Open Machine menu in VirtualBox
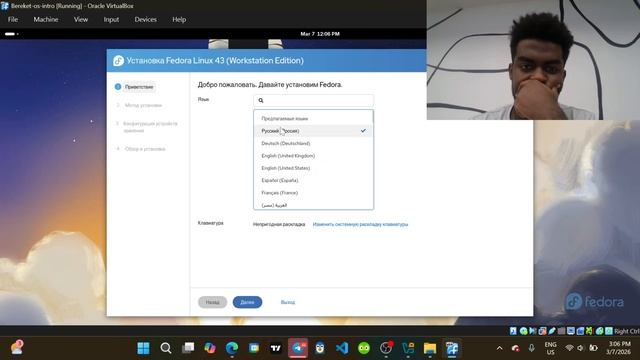Screen dimensions: 640x360 coord(46,19)
